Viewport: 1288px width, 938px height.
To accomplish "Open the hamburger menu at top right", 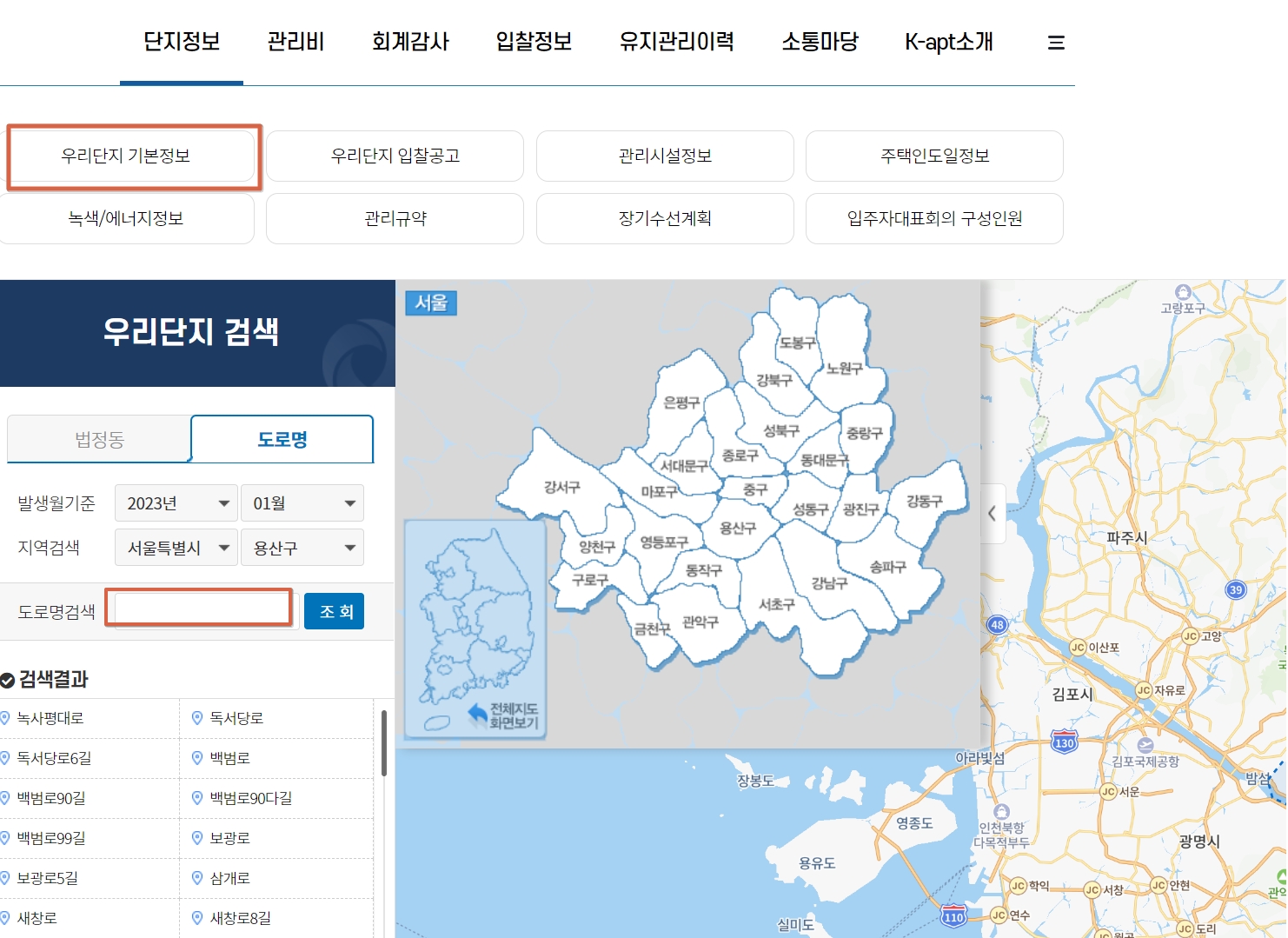I will pos(1056,42).
